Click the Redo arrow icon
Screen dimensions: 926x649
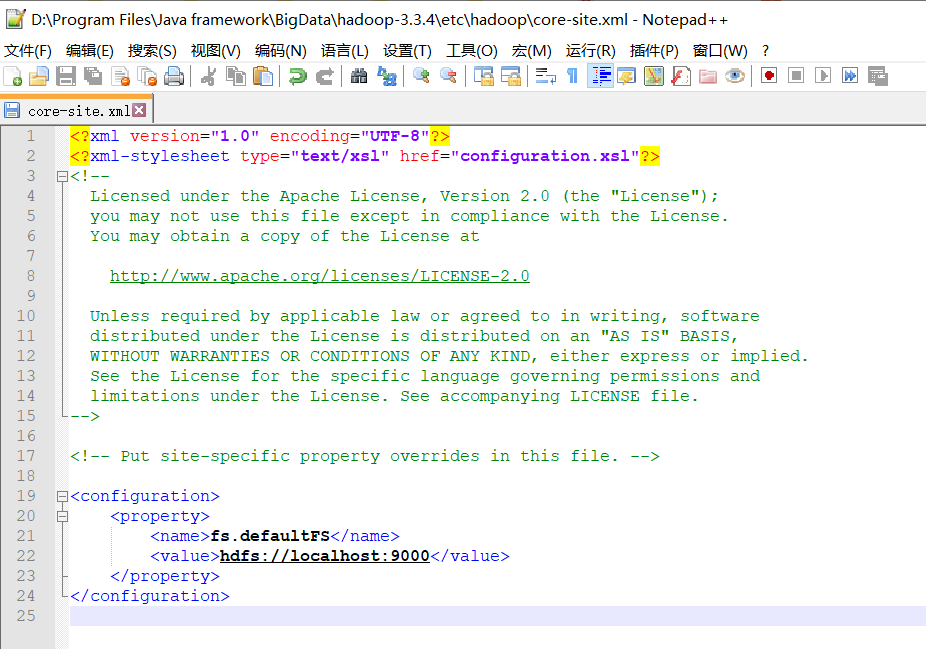click(x=324, y=76)
